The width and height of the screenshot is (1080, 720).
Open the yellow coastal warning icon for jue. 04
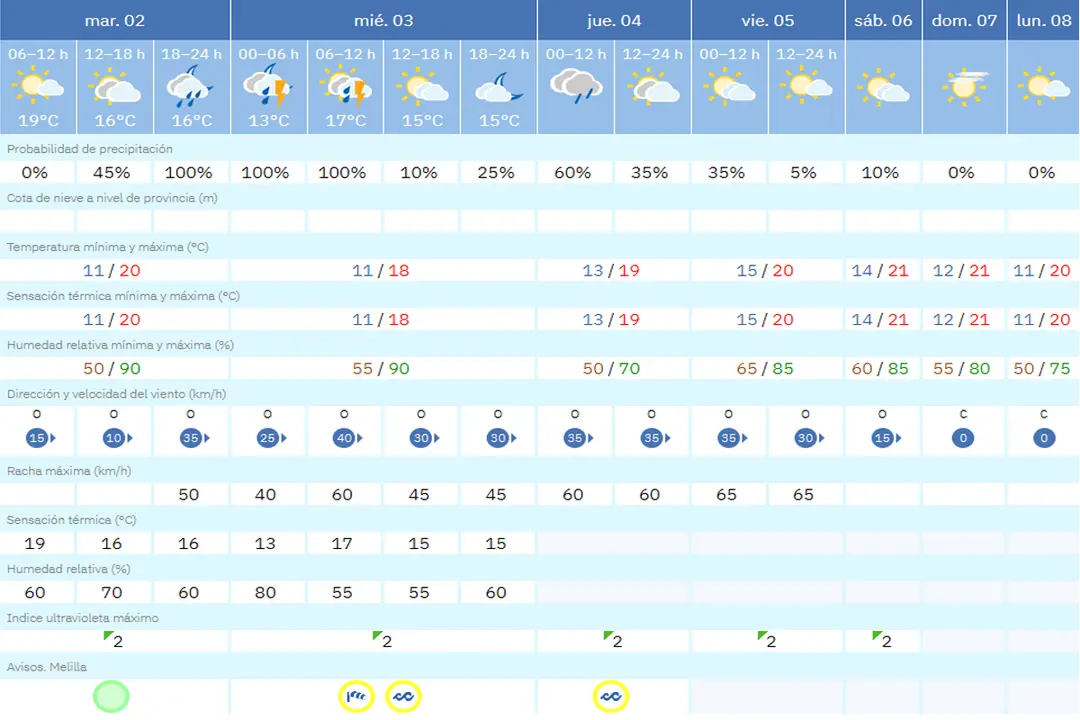[x=610, y=696]
